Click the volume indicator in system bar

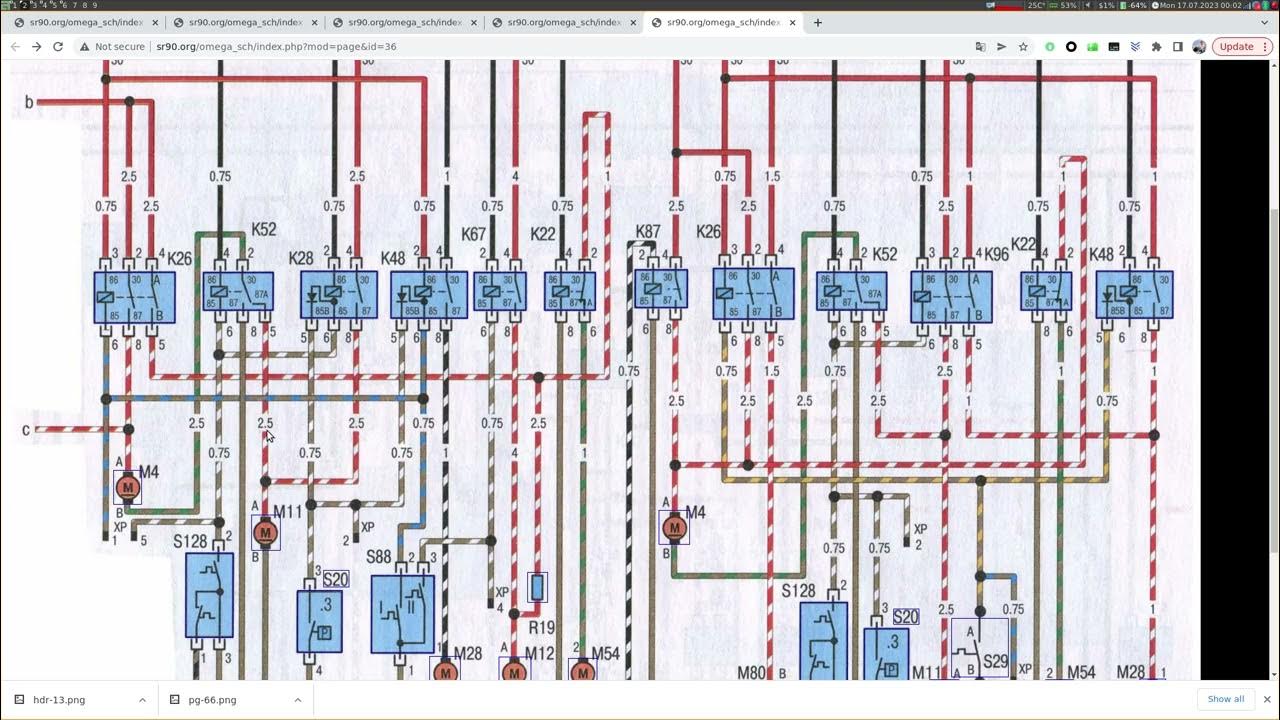(1100, 5)
